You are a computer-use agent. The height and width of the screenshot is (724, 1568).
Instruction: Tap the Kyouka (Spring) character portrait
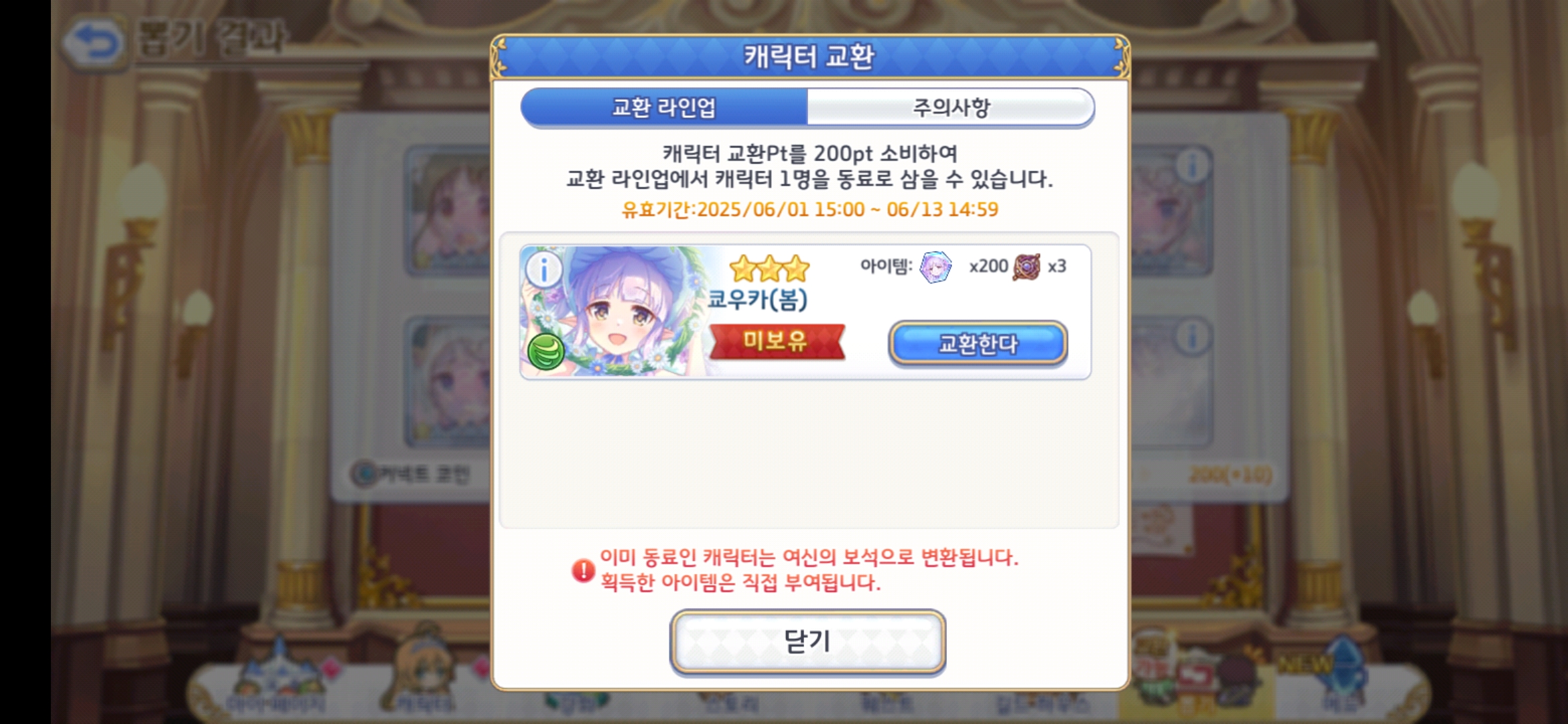pyautogui.click(x=613, y=311)
